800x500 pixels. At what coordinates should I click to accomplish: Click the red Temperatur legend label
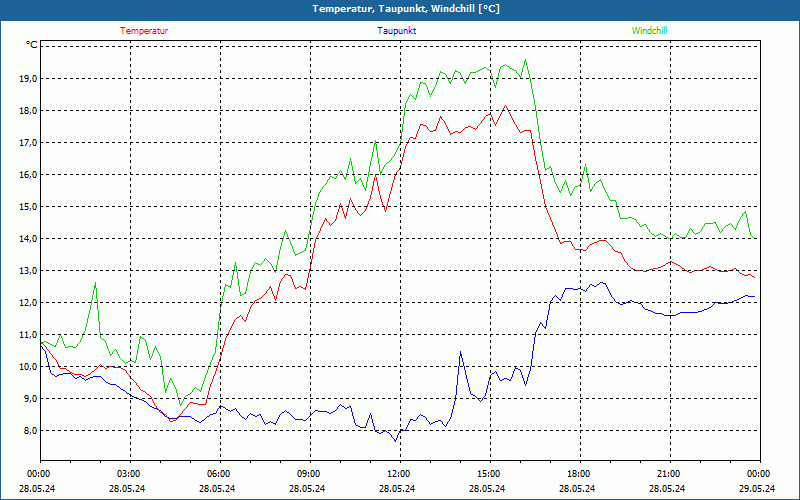(x=144, y=31)
